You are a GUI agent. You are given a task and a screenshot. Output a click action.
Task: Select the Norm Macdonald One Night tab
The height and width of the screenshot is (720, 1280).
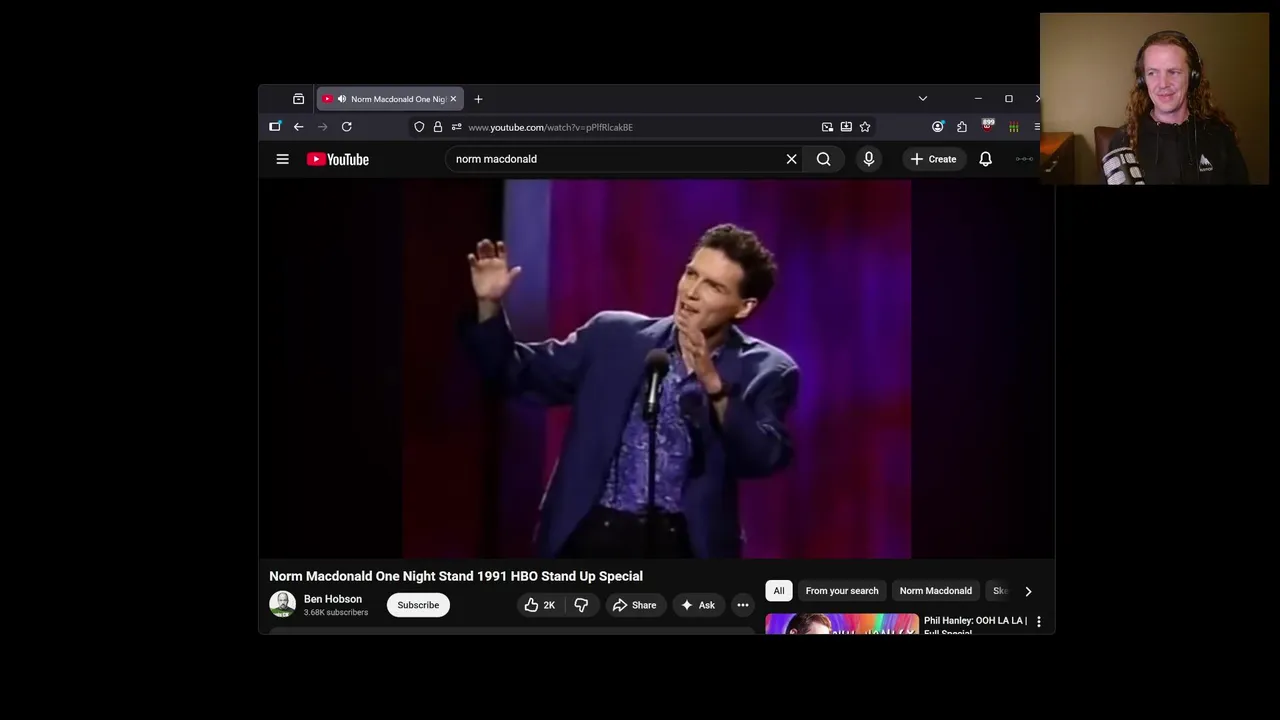pyautogui.click(x=390, y=99)
